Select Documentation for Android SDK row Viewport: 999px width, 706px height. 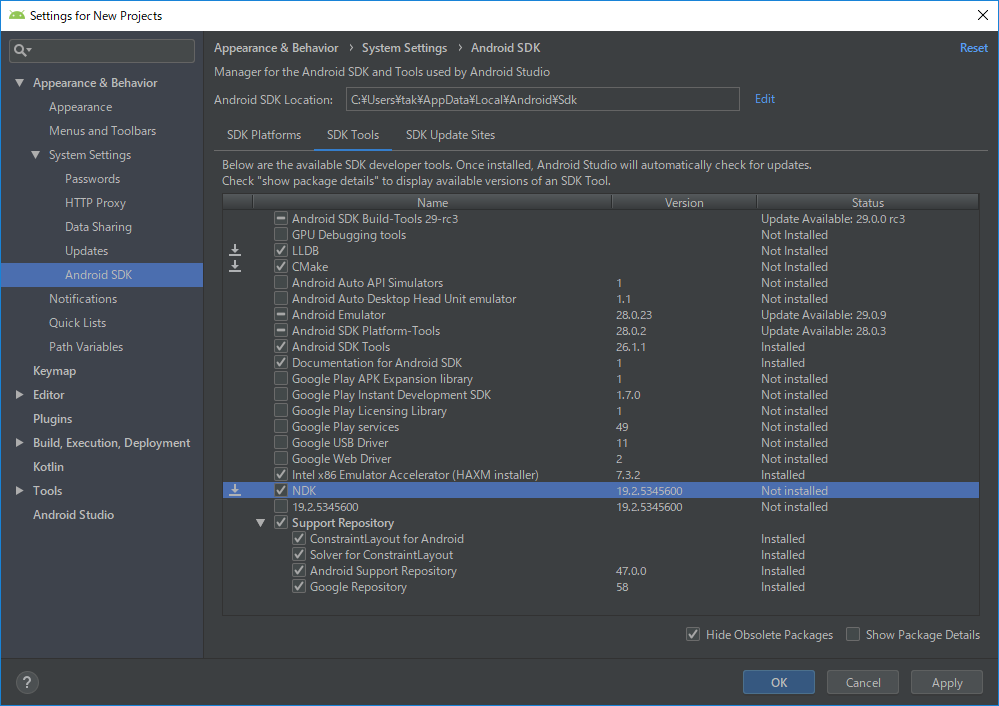(x=601, y=363)
